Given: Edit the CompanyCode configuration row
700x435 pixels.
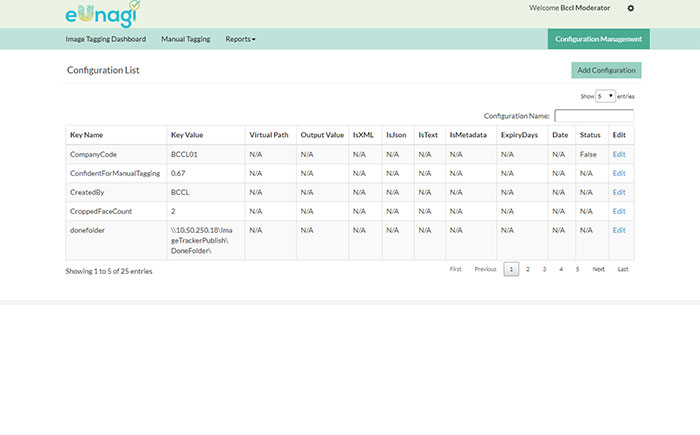Looking at the screenshot, I should pos(619,154).
